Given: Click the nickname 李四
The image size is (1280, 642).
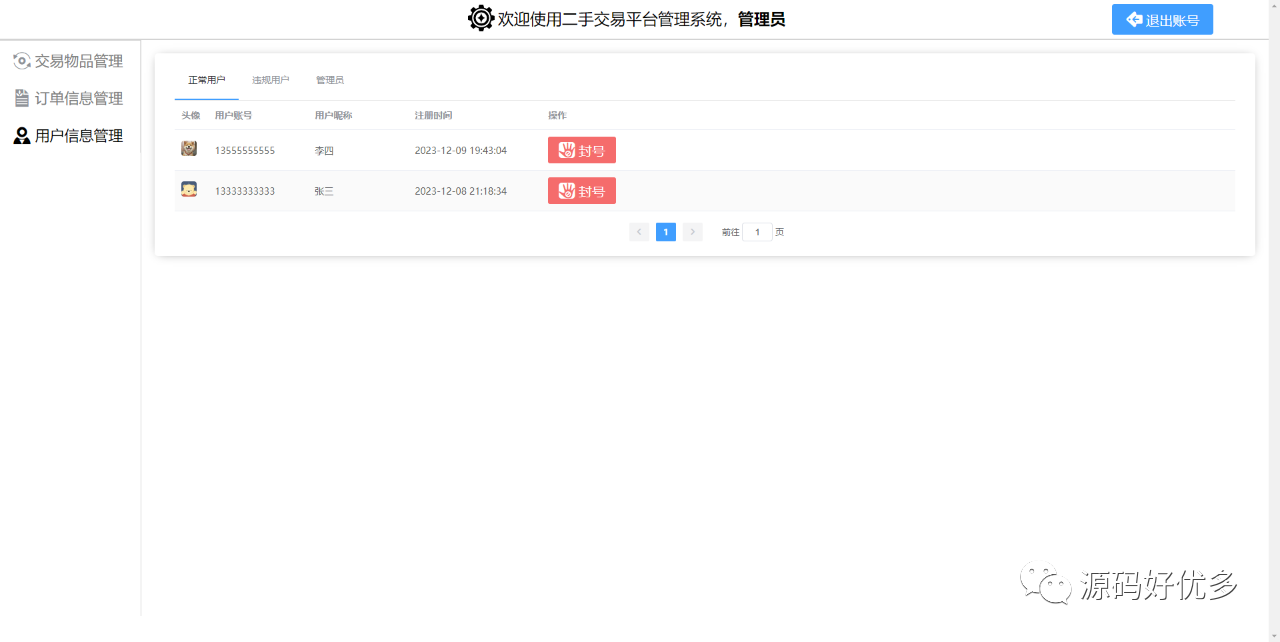Looking at the screenshot, I should (324, 151).
